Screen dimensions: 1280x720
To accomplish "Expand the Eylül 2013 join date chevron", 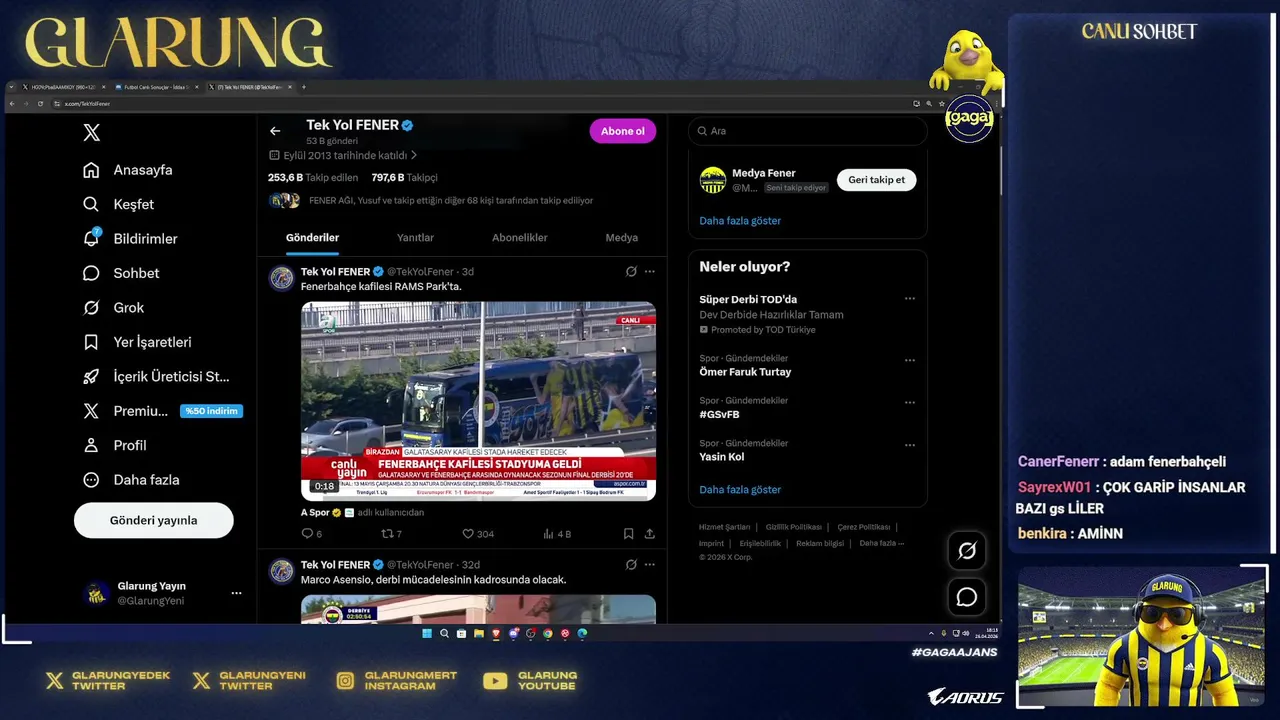I will 414,155.
